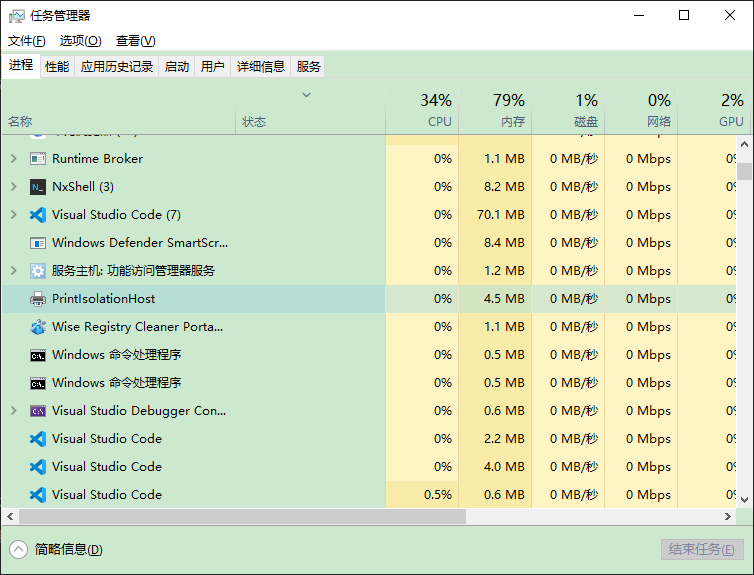Sort processes by the CPU column header
This screenshot has height=575, width=754.
click(422, 112)
